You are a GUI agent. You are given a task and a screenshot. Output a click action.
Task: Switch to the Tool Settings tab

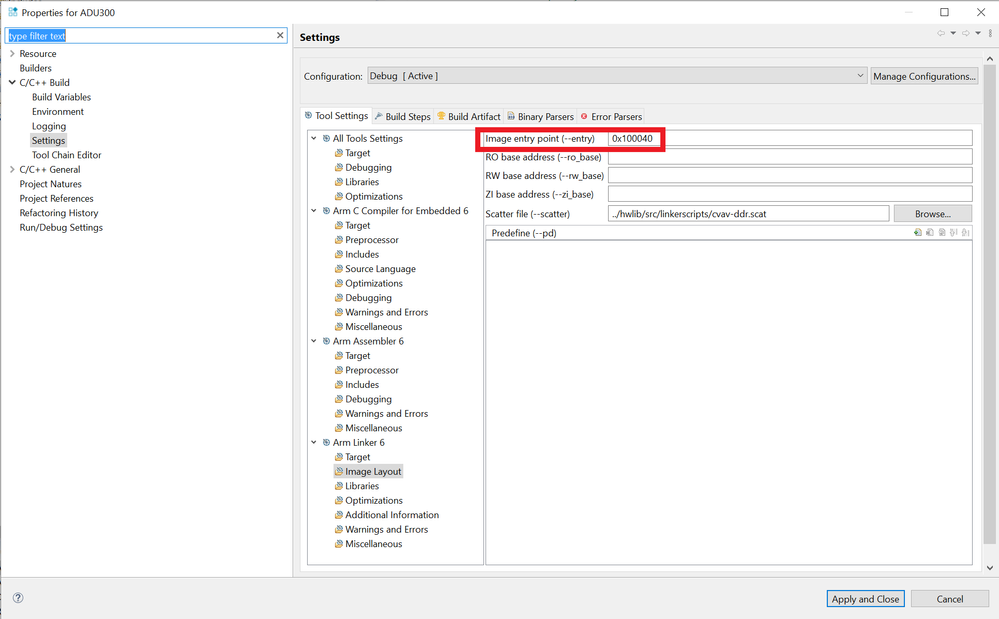pos(336,116)
